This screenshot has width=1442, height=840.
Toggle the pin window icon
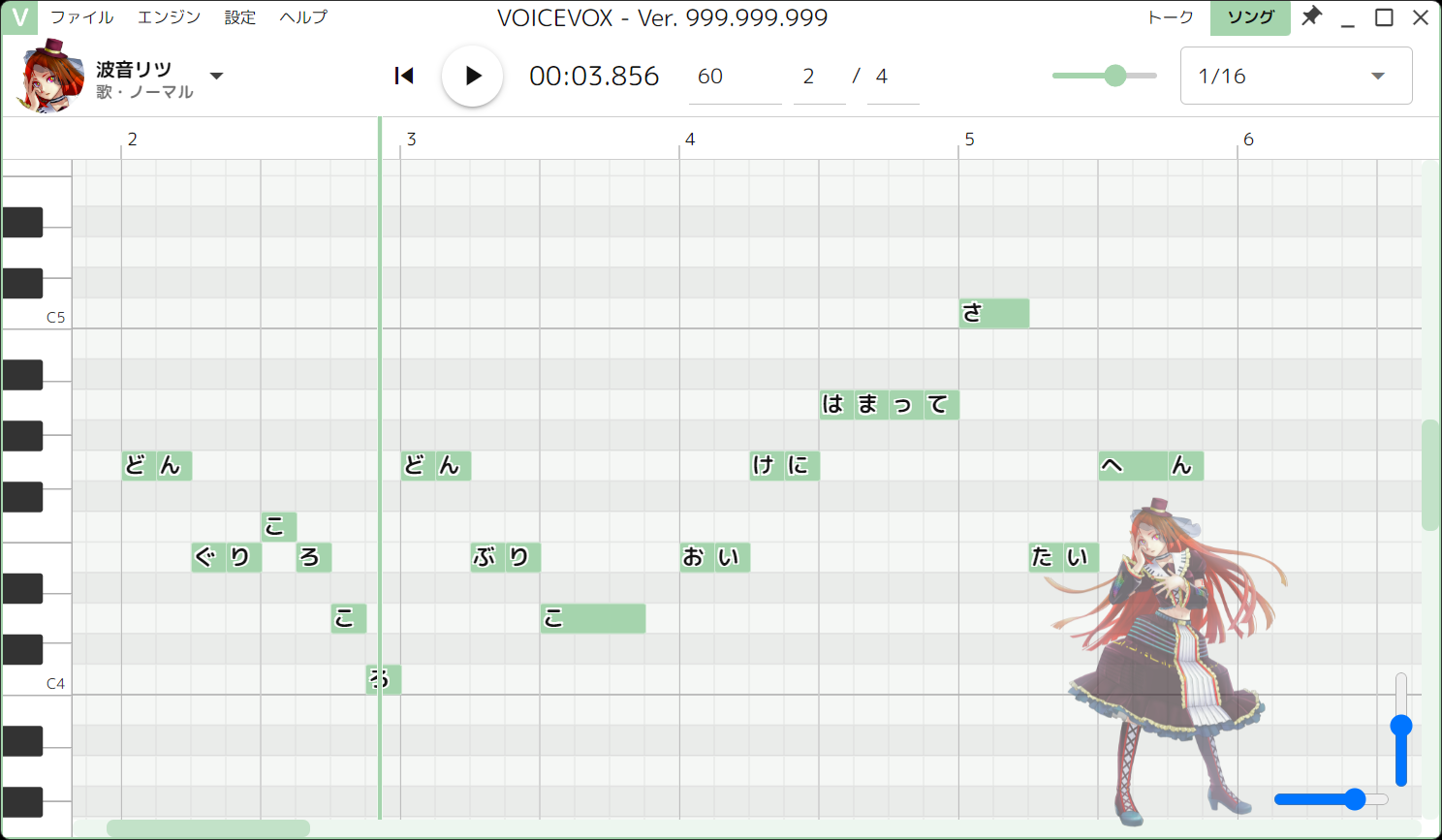point(1311,16)
